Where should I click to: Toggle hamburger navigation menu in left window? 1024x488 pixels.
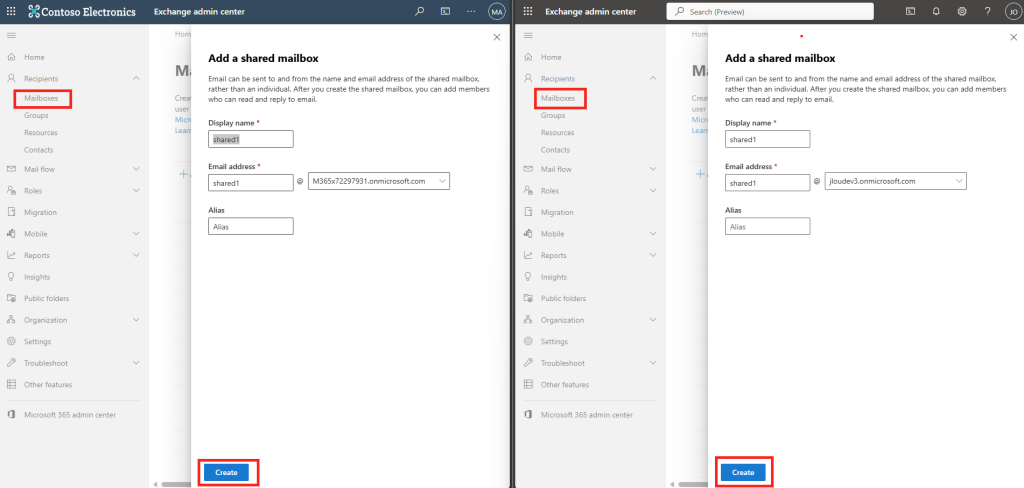coord(11,35)
